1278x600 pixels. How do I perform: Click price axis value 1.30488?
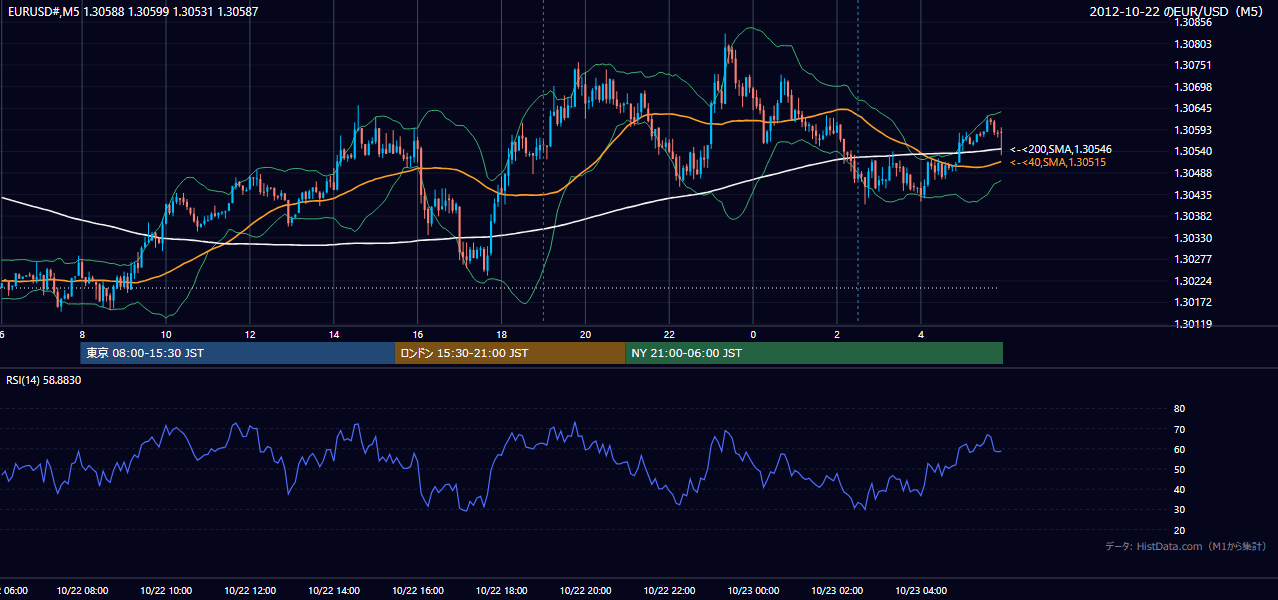pyautogui.click(x=1194, y=173)
